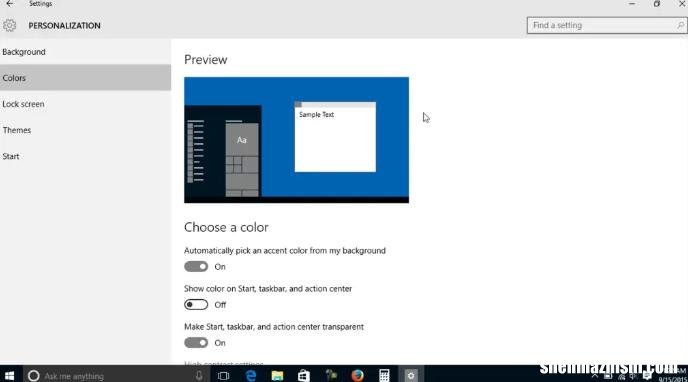Launch Firefox from the taskbar
The width and height of the screenshot is (688, 382).
[x=358, y=376]
